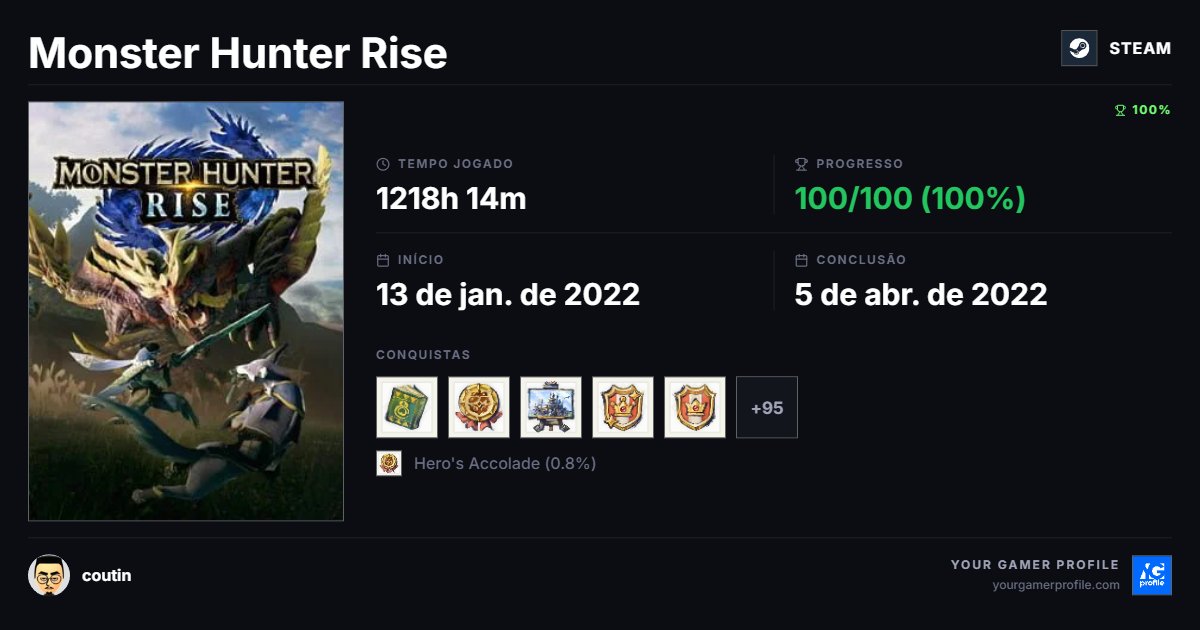This screenshot has width=1200, height=630.
Task: Open the green book achievement icon
Action: tap(407, 407)
